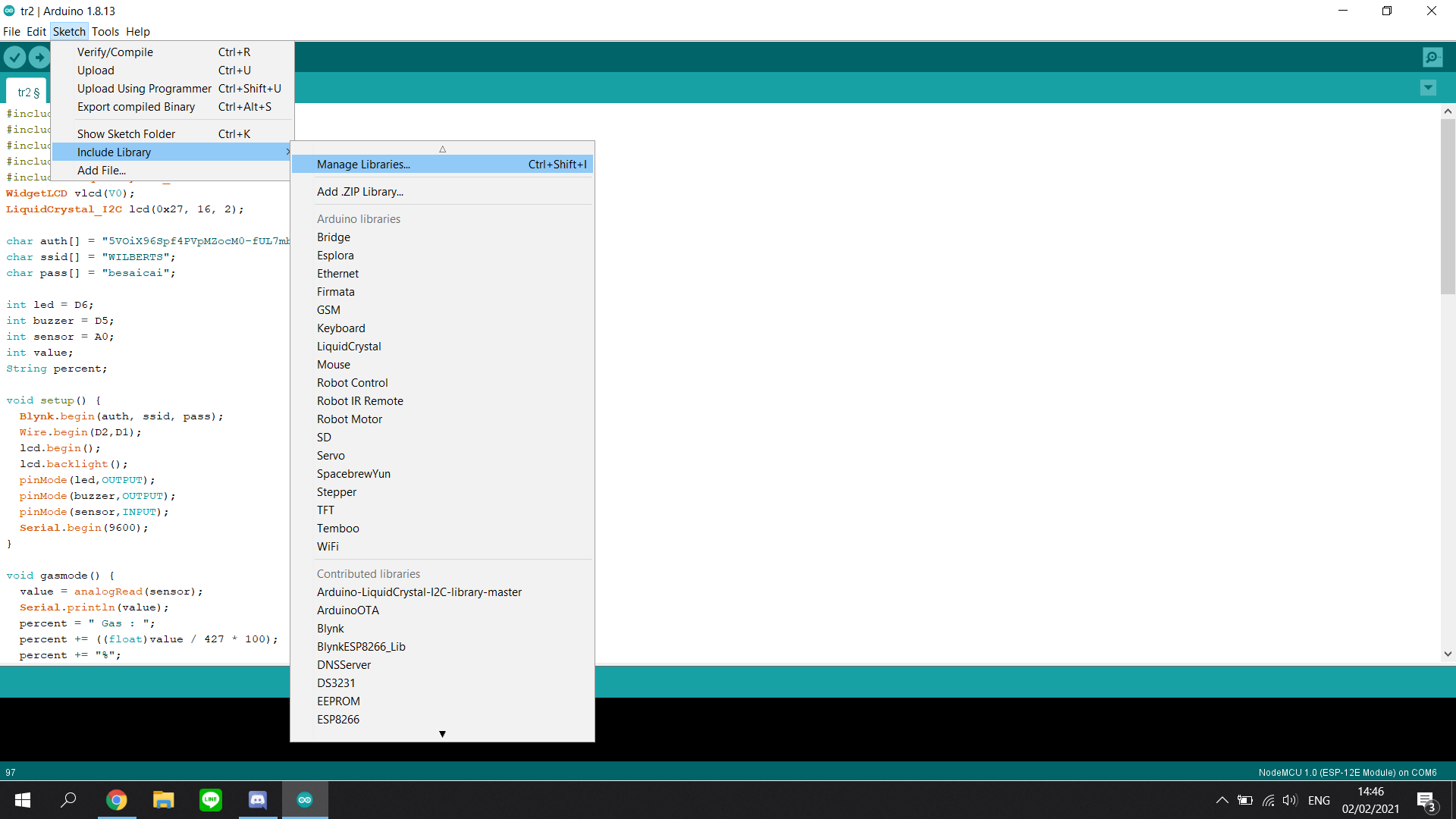Click the editor vertical scrollbar thumb
Screen dimensions: 1456x819
(x=1448, y=206)
